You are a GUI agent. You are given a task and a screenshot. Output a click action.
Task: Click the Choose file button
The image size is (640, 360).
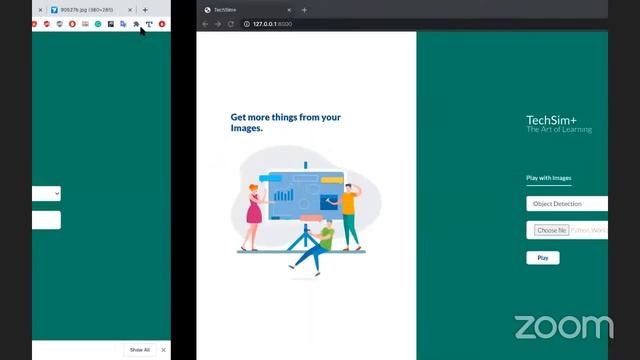click(551, 230)
